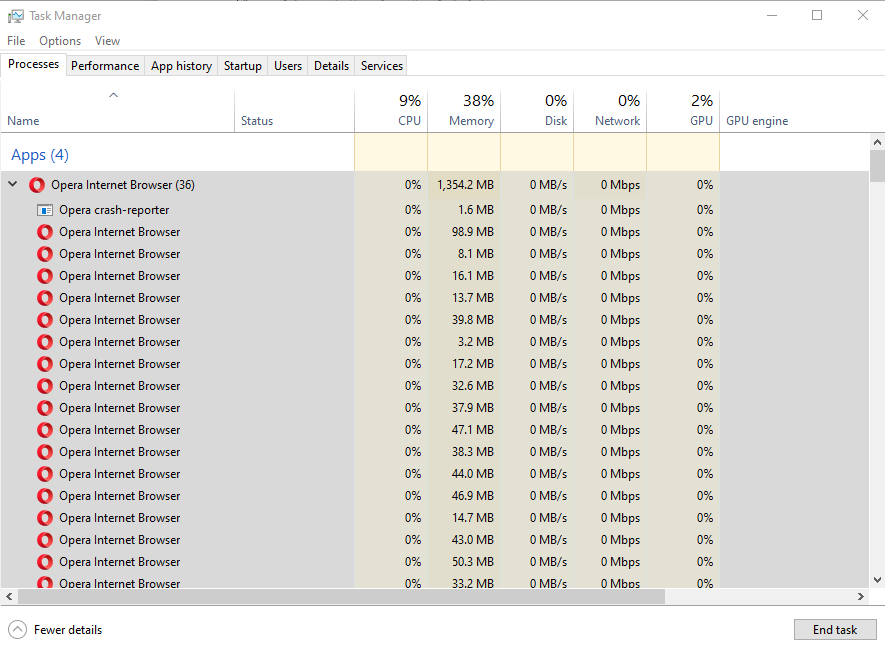Click the horizontal scrollbar thumb at the bottom
The width and height of the screenshot is (885, 653).
[340, 597]
